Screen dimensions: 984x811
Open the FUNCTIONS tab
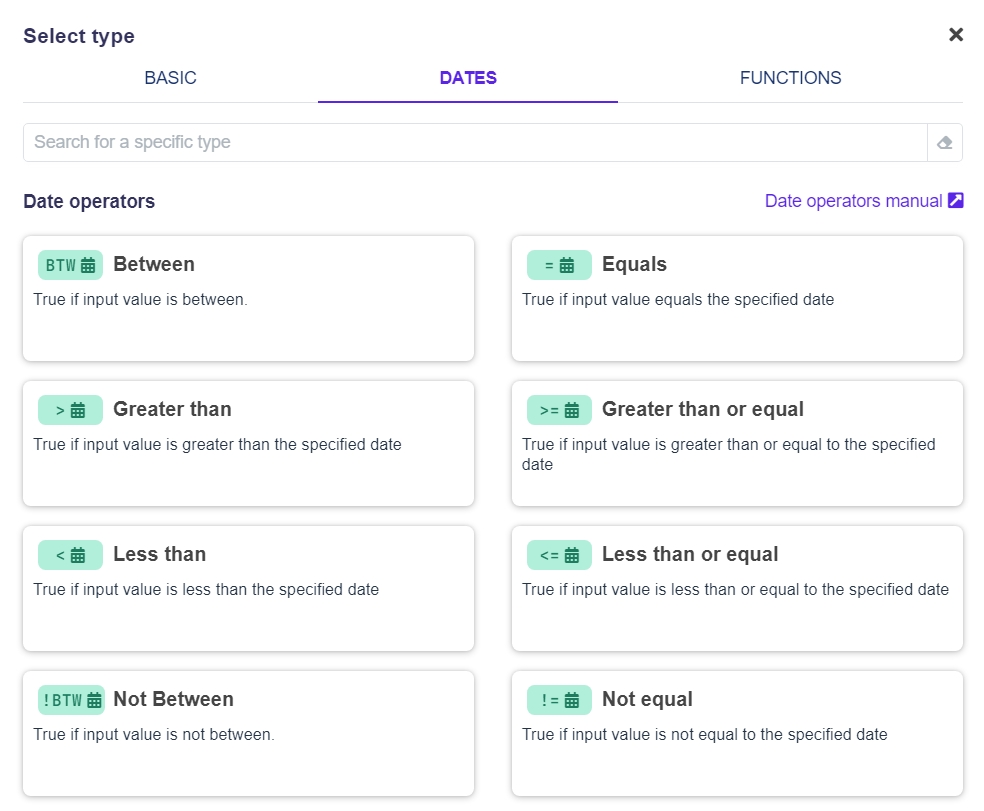[x=790, y=78]
